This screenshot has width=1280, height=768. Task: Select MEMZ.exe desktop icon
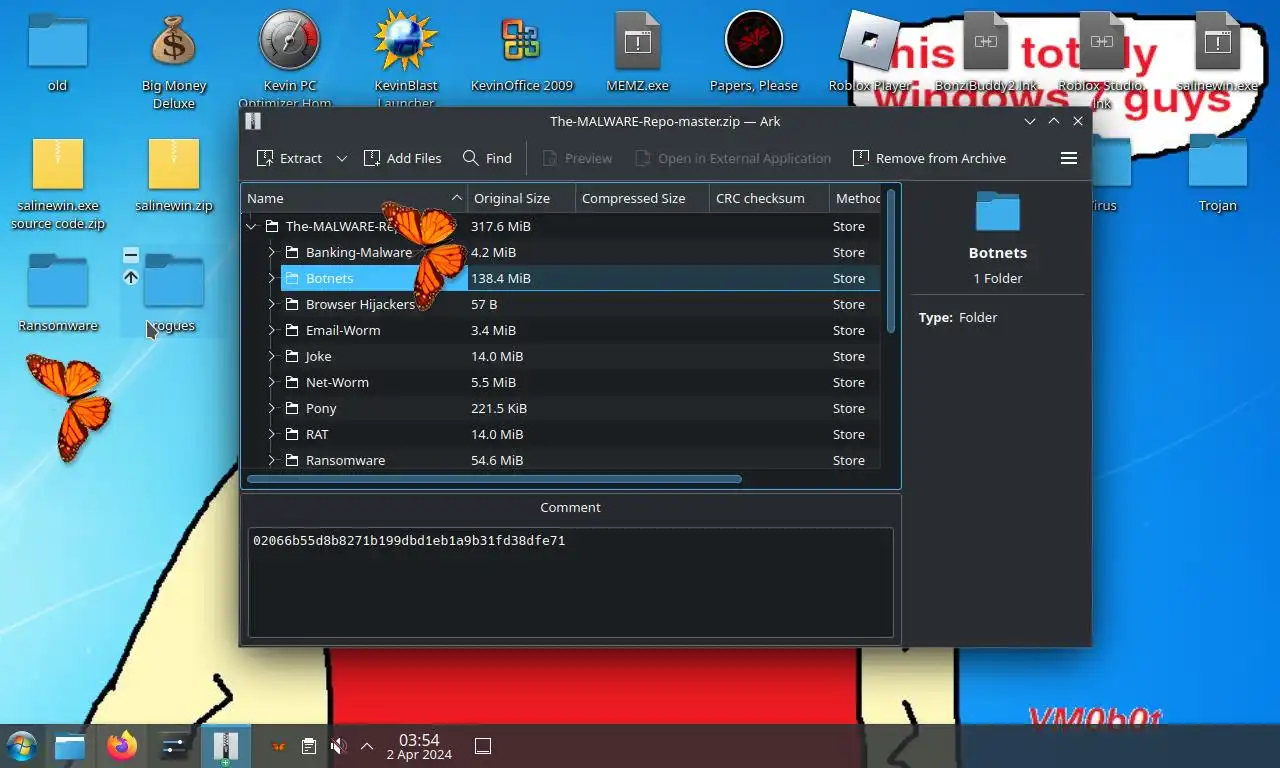[638, 52]
